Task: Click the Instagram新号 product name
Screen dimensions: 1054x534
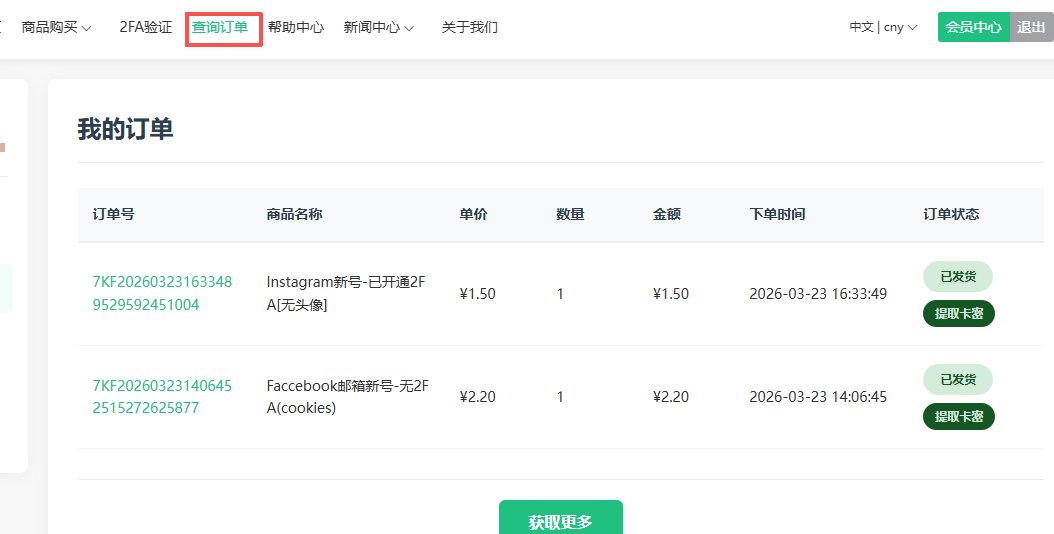Action: (x=345, y=293)
